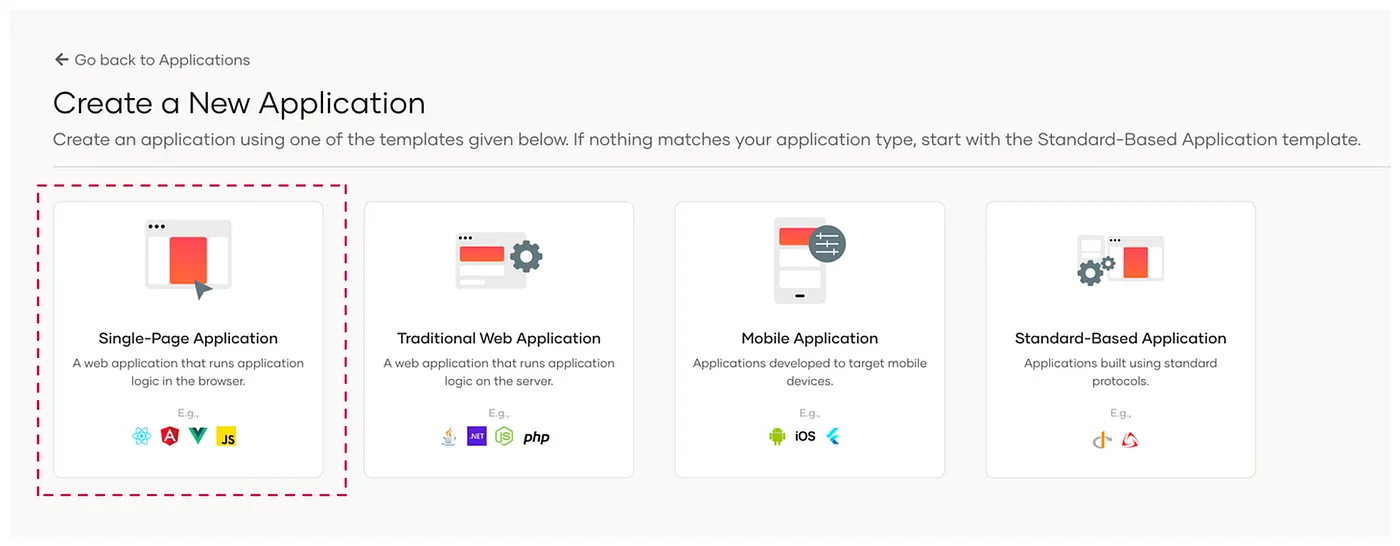Click the Angular logo icon
Image resolution: width=1400 pixels, height=546 pixels.
170,437
